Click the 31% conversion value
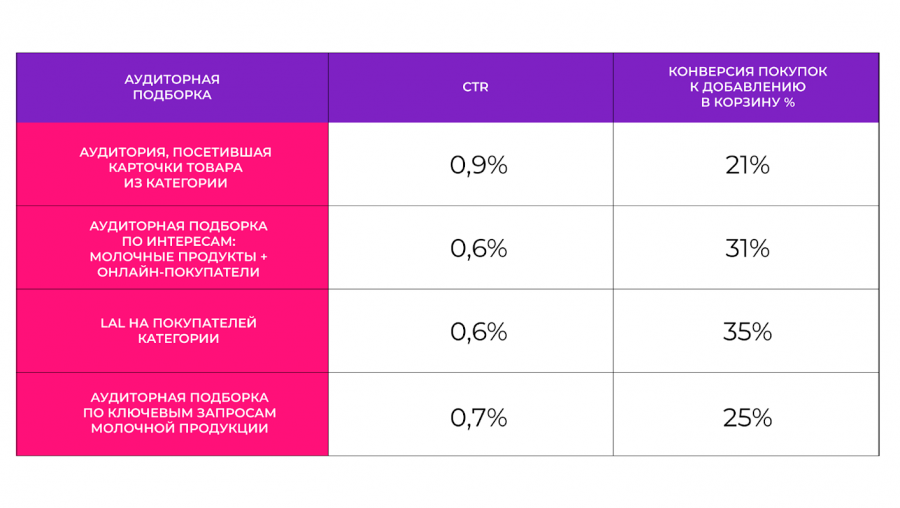This screenshot has width=900, height=508. click(x=747, y=249)
